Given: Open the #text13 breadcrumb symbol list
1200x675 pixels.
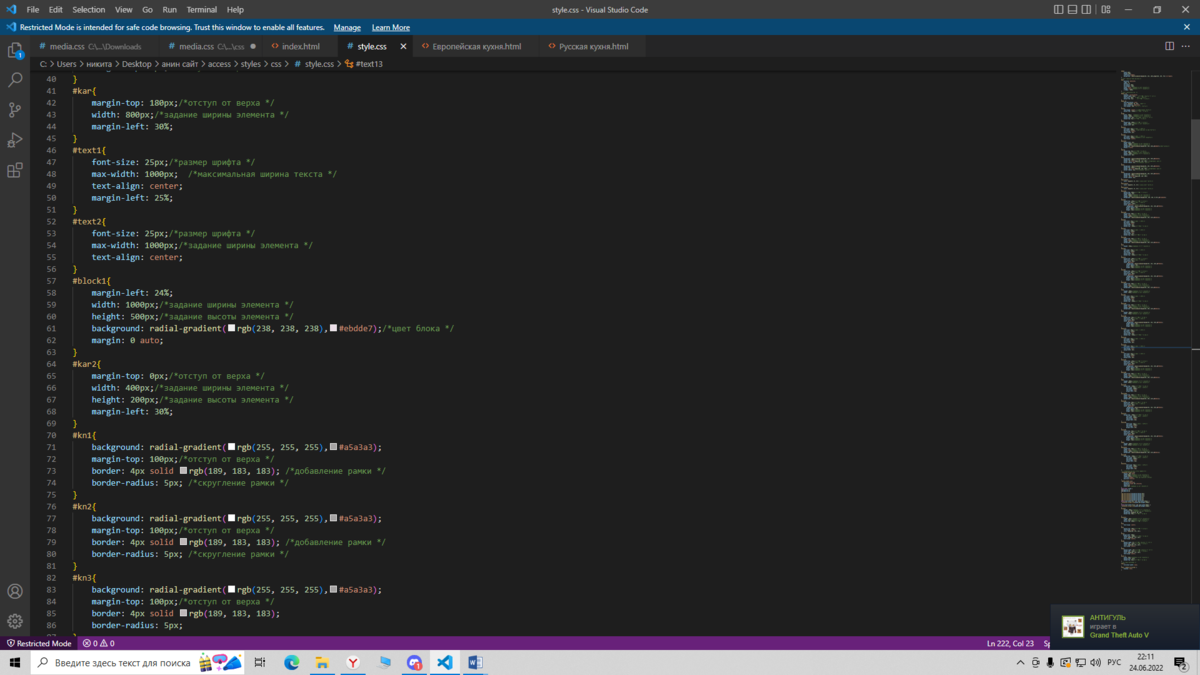Looking at the screenshot, I should click(364, 64).
